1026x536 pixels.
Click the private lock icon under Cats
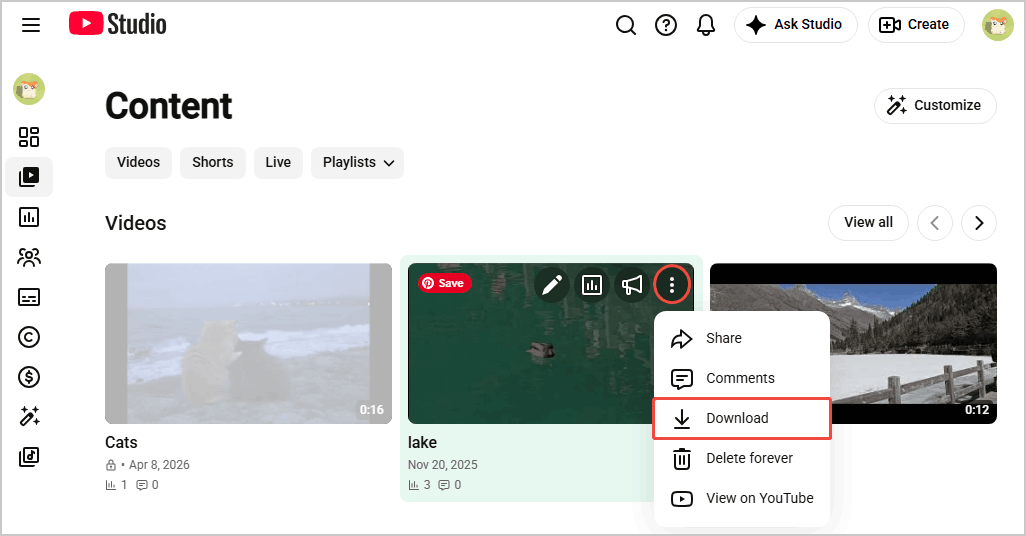(x=111, y=465)
